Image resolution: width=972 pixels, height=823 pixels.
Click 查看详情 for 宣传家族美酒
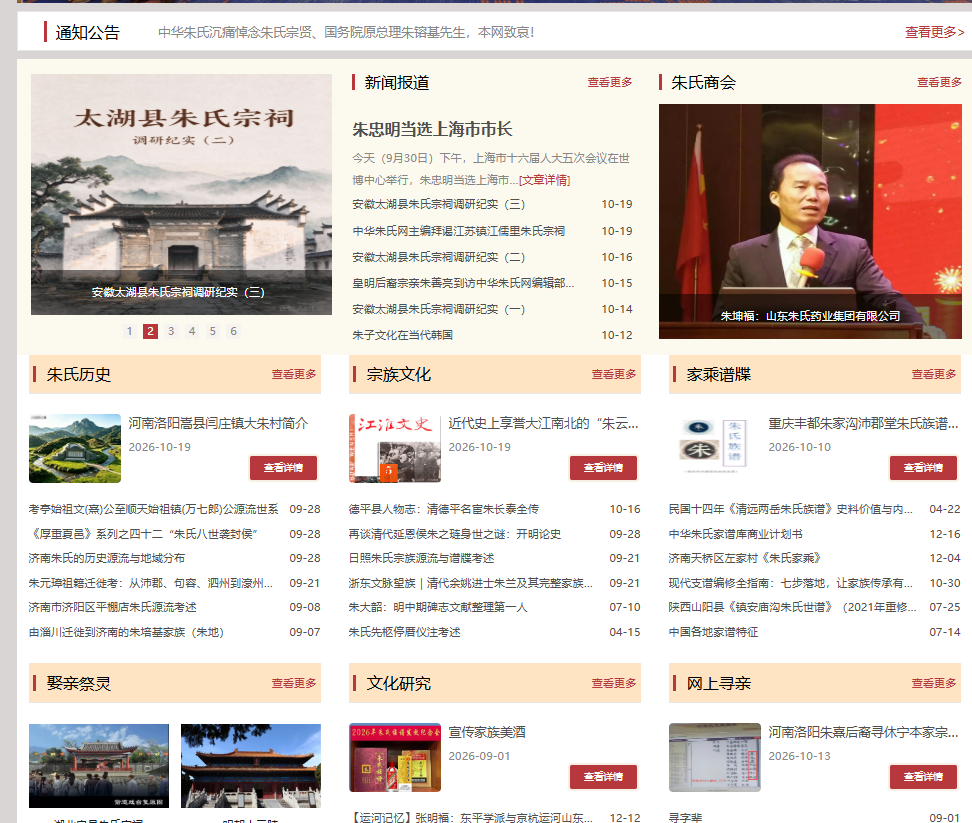[603, 777]
